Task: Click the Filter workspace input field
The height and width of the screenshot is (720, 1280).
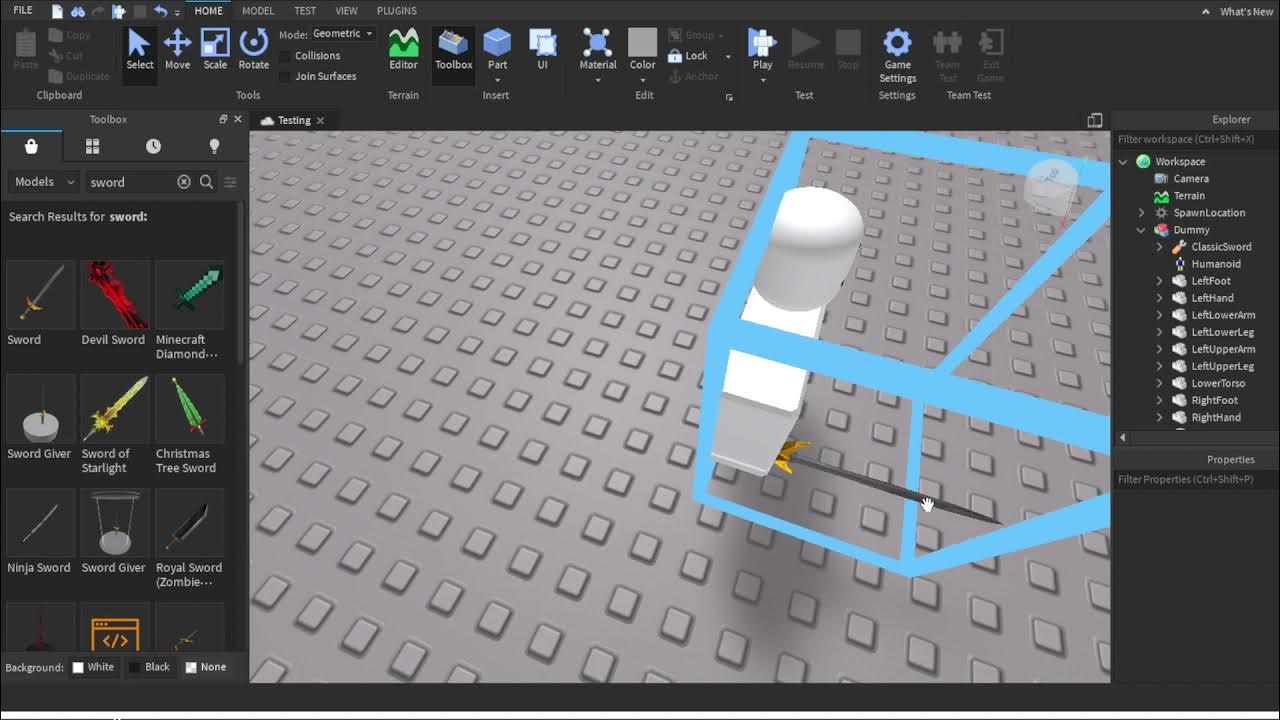Action: click(1195, 139)
